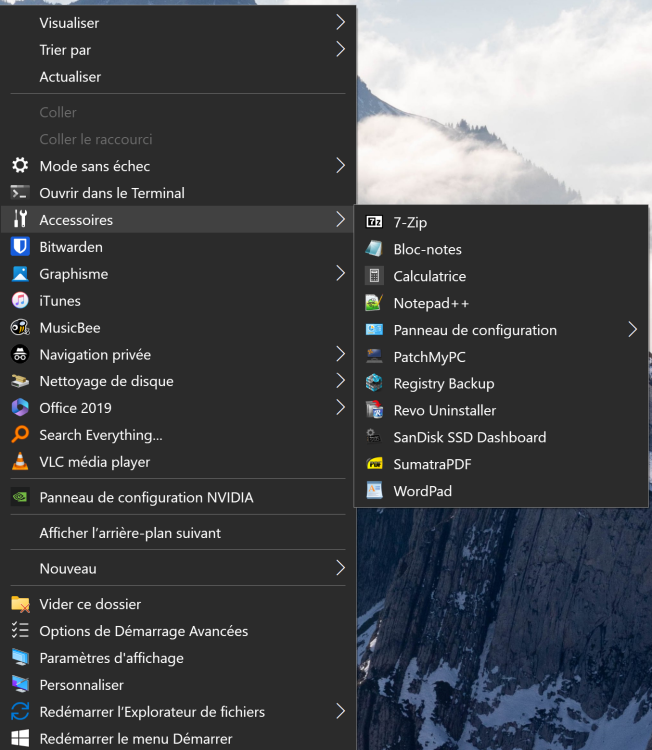Launch VLC média player entry

tap(178, 461)
